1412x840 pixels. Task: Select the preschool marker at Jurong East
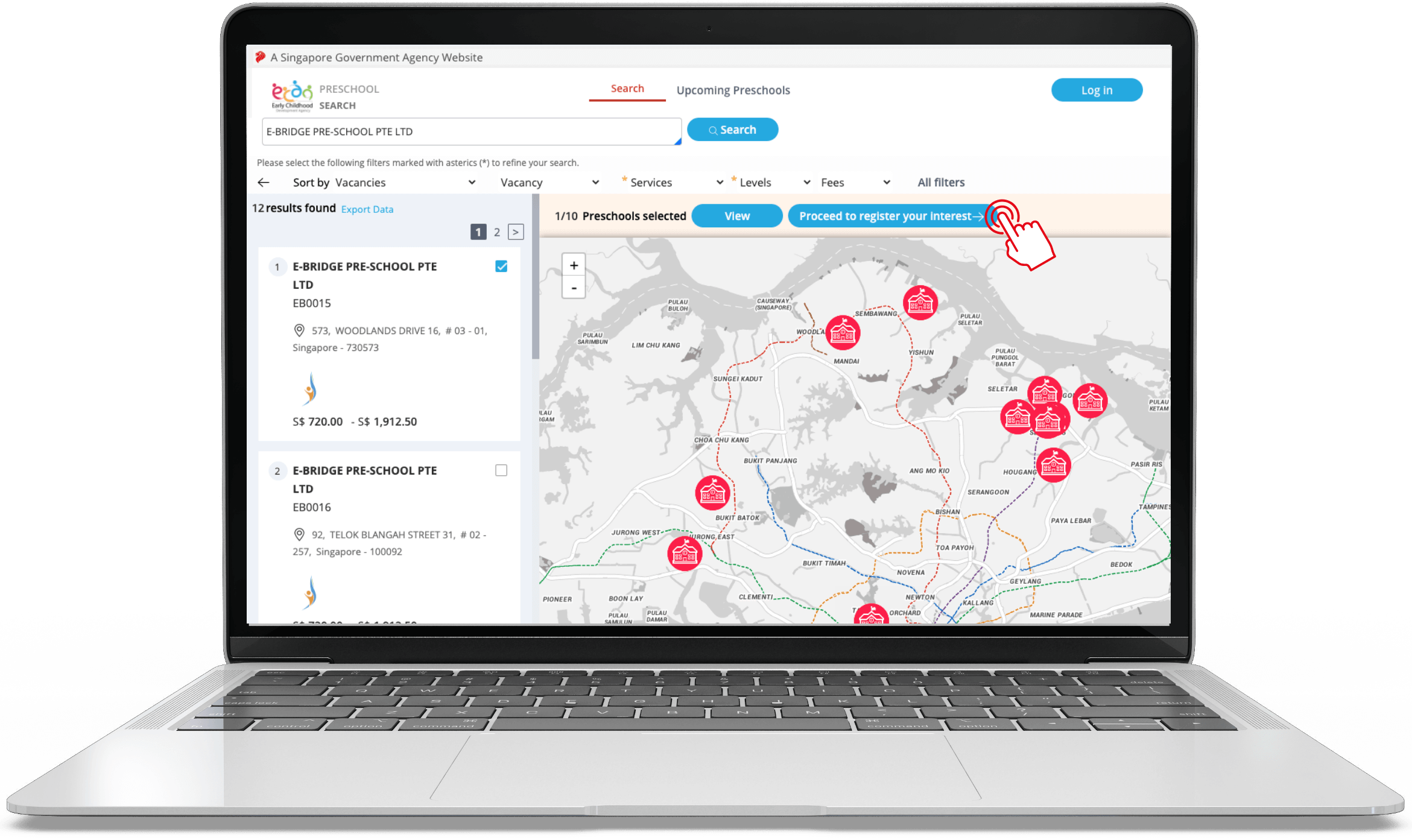685,553
